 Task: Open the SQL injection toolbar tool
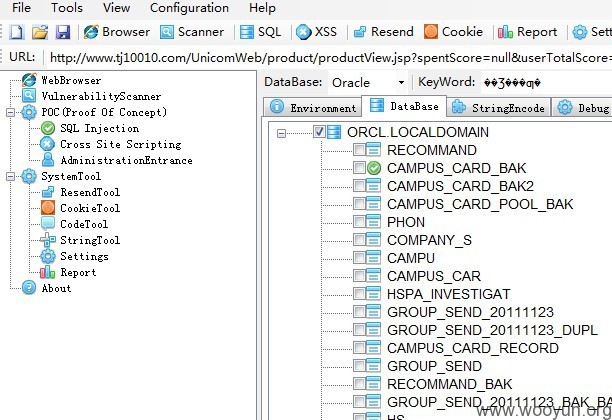click(x=260, y=32)
